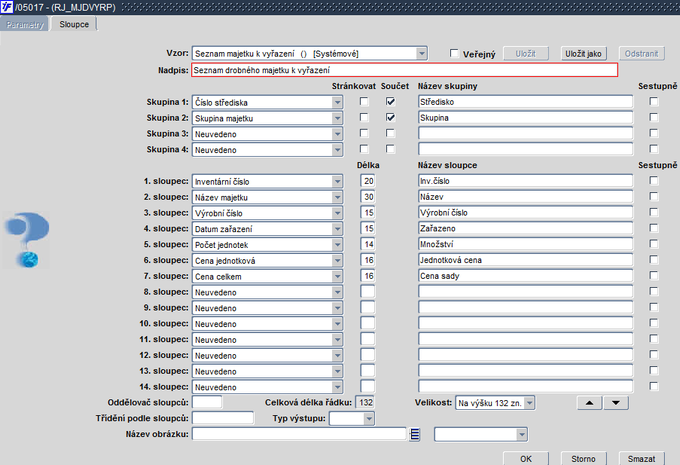680x465 pixels.
Task: Toggle Sestupně for Skupina 2
Action: click(654, 118)
